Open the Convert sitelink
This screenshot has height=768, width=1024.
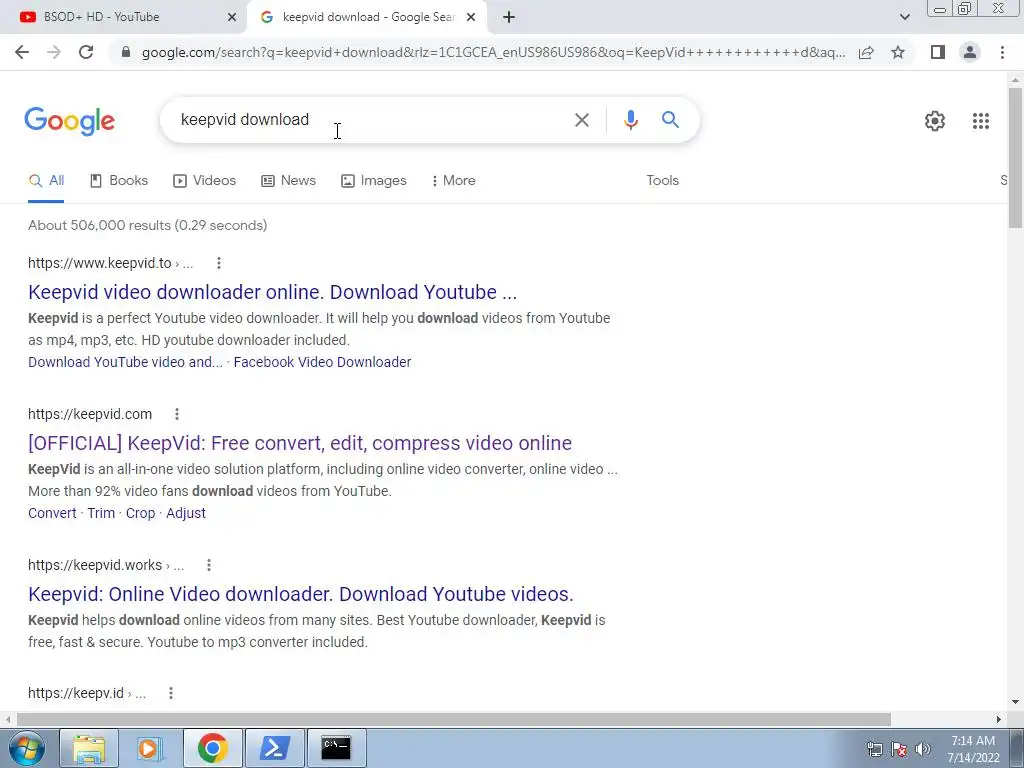pos(52,513)
